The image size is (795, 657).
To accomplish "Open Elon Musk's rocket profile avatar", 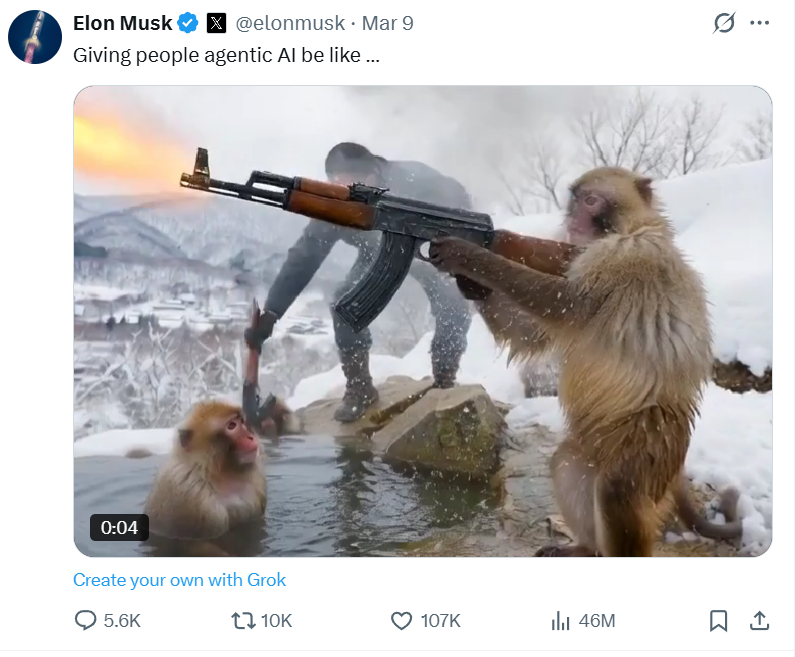I will click(x=36, y=39).
